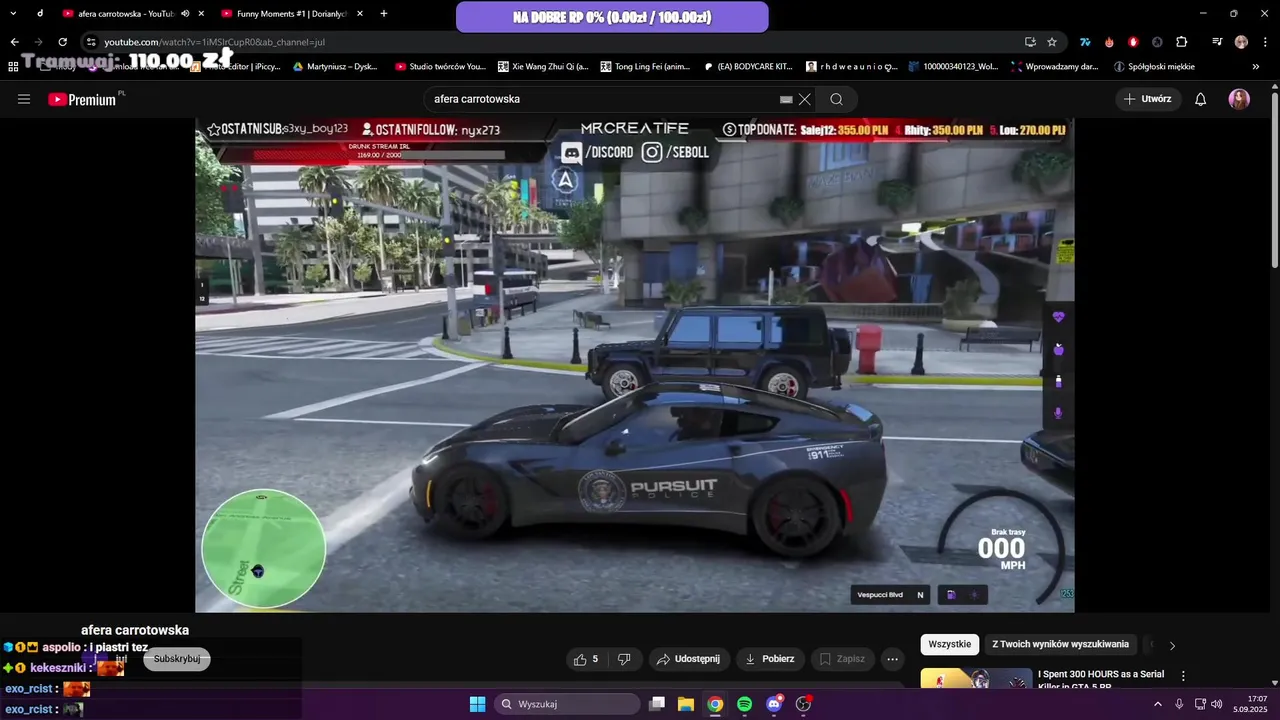
Task: Open the Spółgłoski miękkie bookmark
Action: 1153,67
